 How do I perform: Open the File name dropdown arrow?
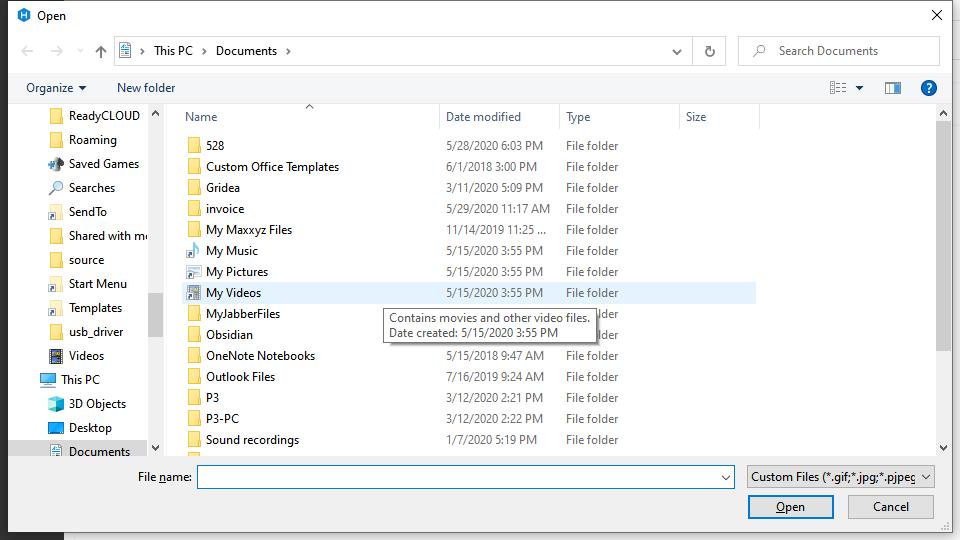pos(726,477)
